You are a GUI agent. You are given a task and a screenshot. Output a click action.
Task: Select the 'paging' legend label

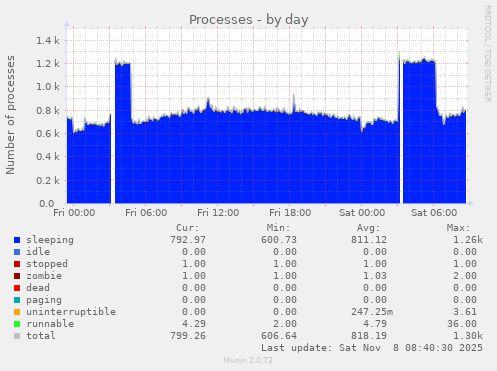point(44,300)
